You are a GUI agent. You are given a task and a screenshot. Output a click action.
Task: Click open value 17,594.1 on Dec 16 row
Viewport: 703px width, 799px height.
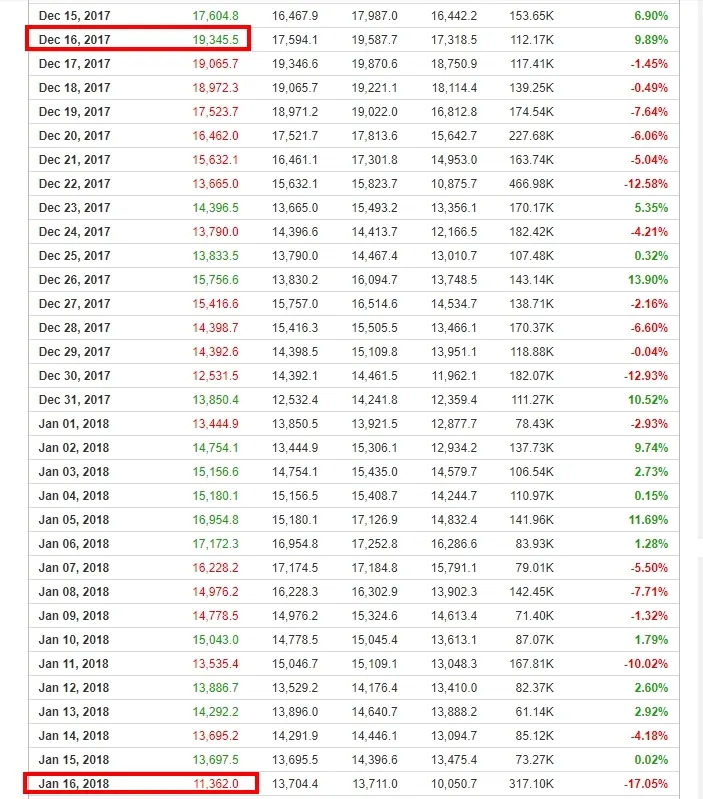coord(295,40)
